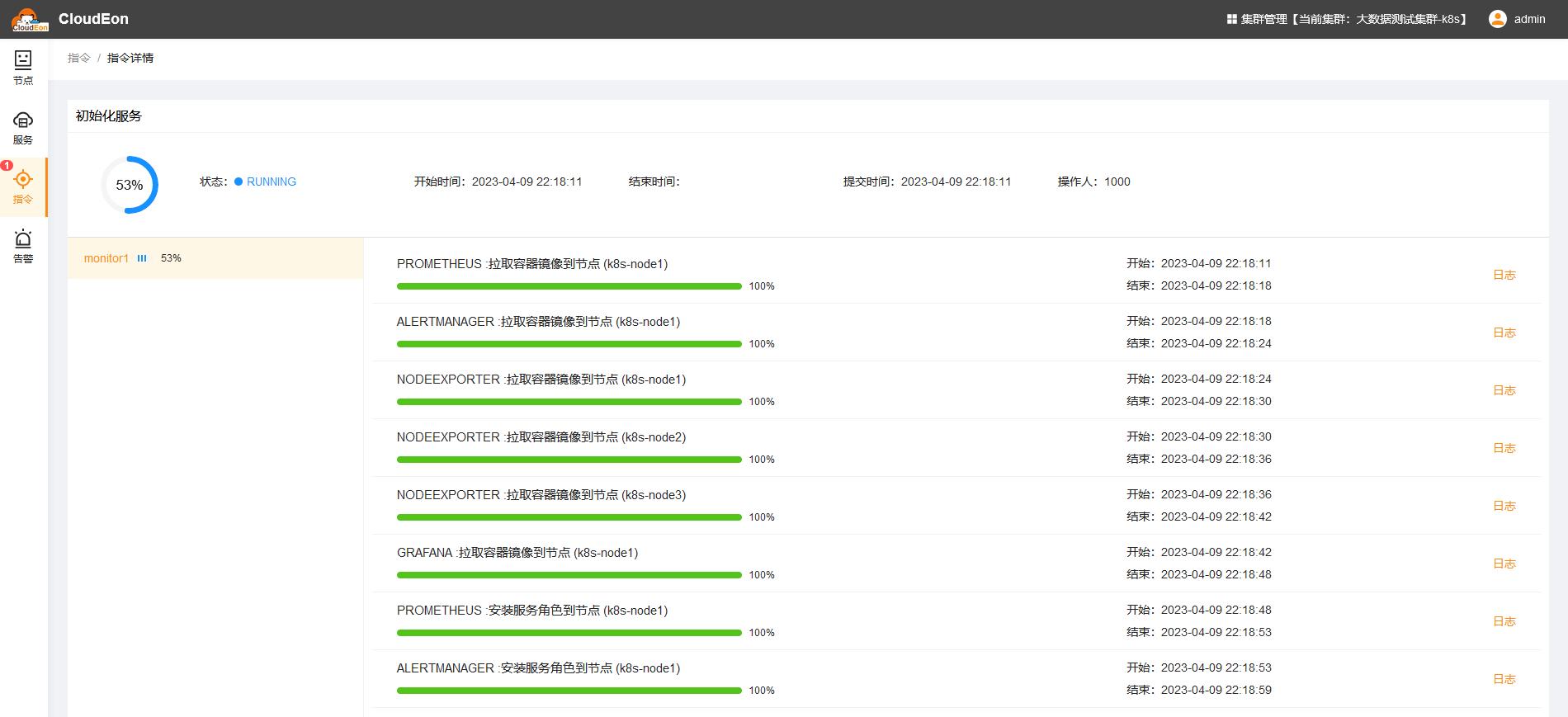This screenshot has height=717, width=1568.
Task: Click progress bar of NODEEXPORTER k8s-node2
Action: tap(569, 460)
